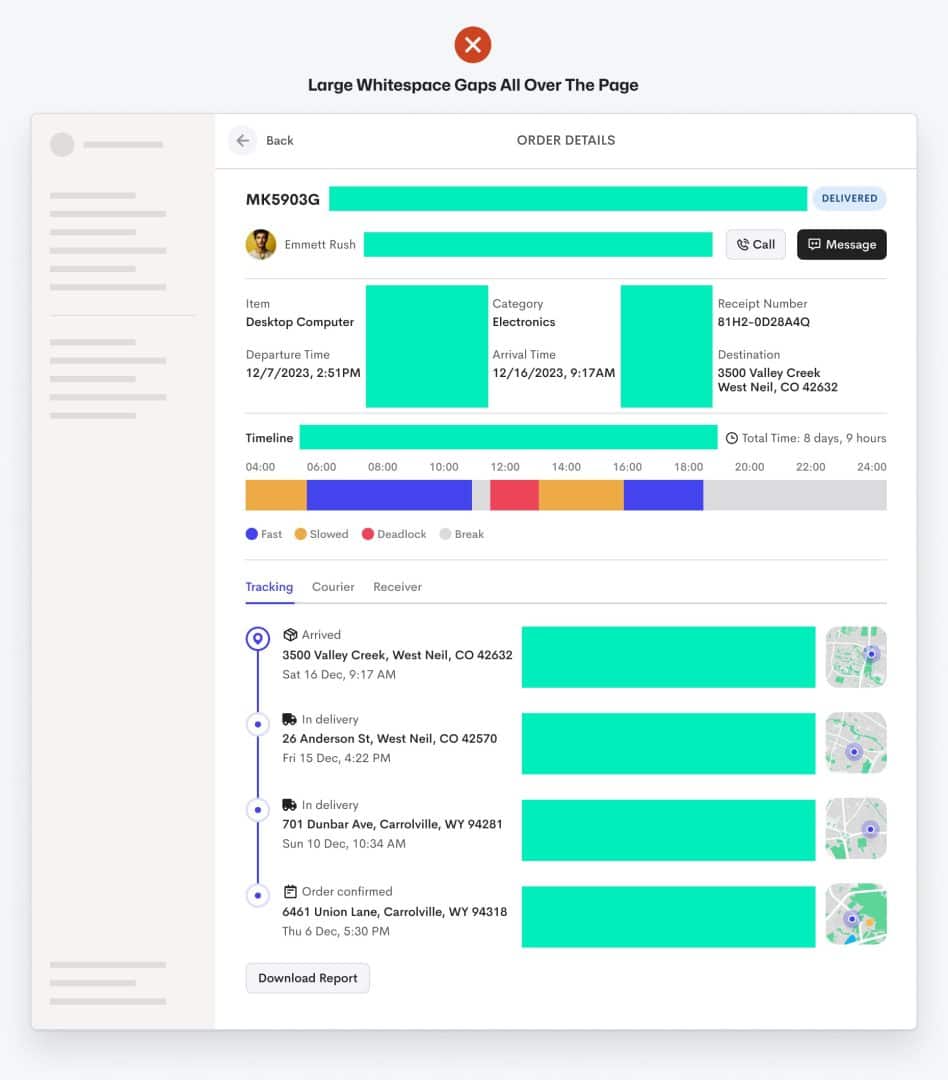
Task: Click the truck icon at Anderson St
Action: [289, 719]
